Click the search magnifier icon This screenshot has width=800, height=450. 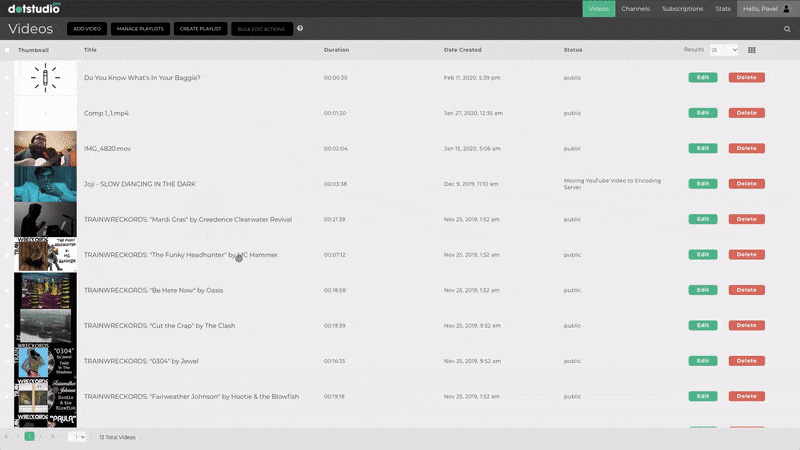pos(787,29)
